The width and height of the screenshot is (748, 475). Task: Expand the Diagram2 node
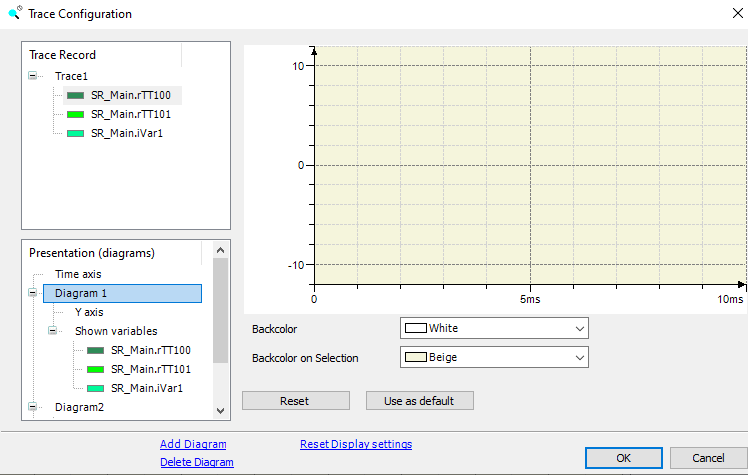33,407
